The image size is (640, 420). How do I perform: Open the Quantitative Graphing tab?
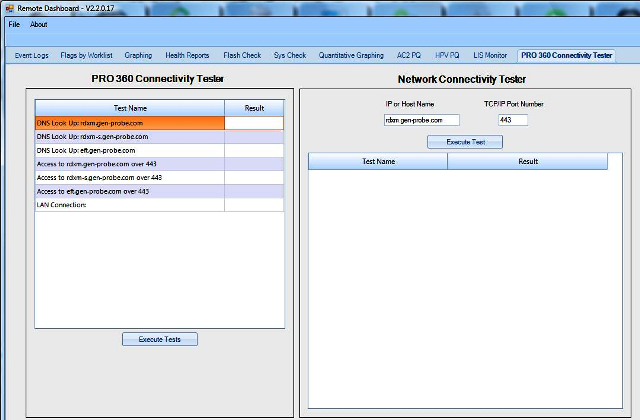tap(351, 56)
